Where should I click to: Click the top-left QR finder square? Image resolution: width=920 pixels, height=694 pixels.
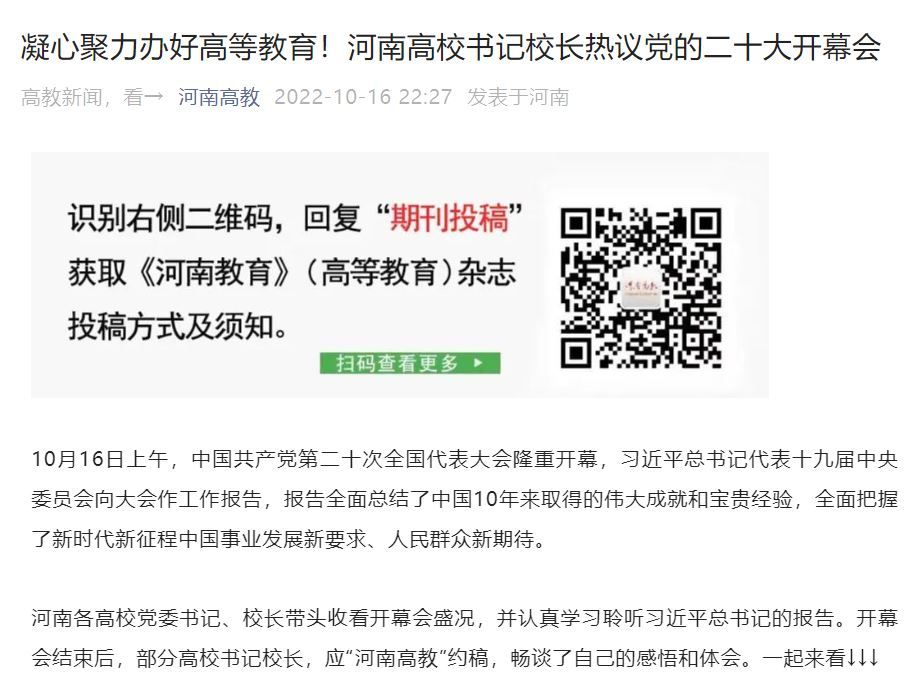[x=576, y=223]
